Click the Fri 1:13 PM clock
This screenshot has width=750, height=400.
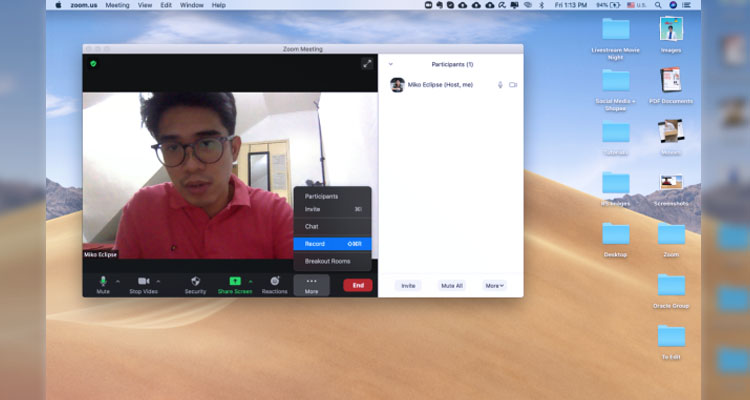[x=571, y=5]
